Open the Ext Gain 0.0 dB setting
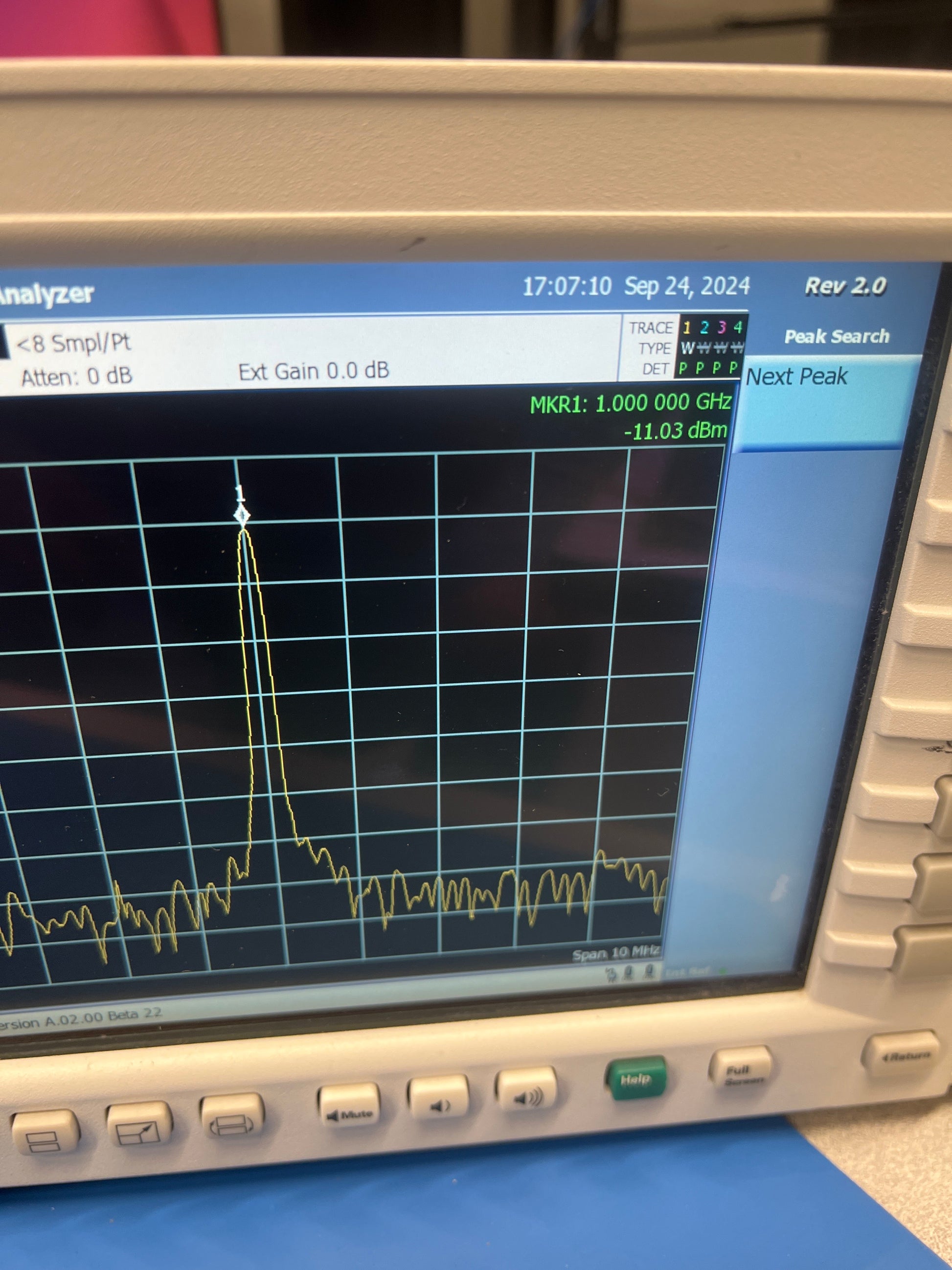Viewport: 952px width, 1270px height. [314, 371]
